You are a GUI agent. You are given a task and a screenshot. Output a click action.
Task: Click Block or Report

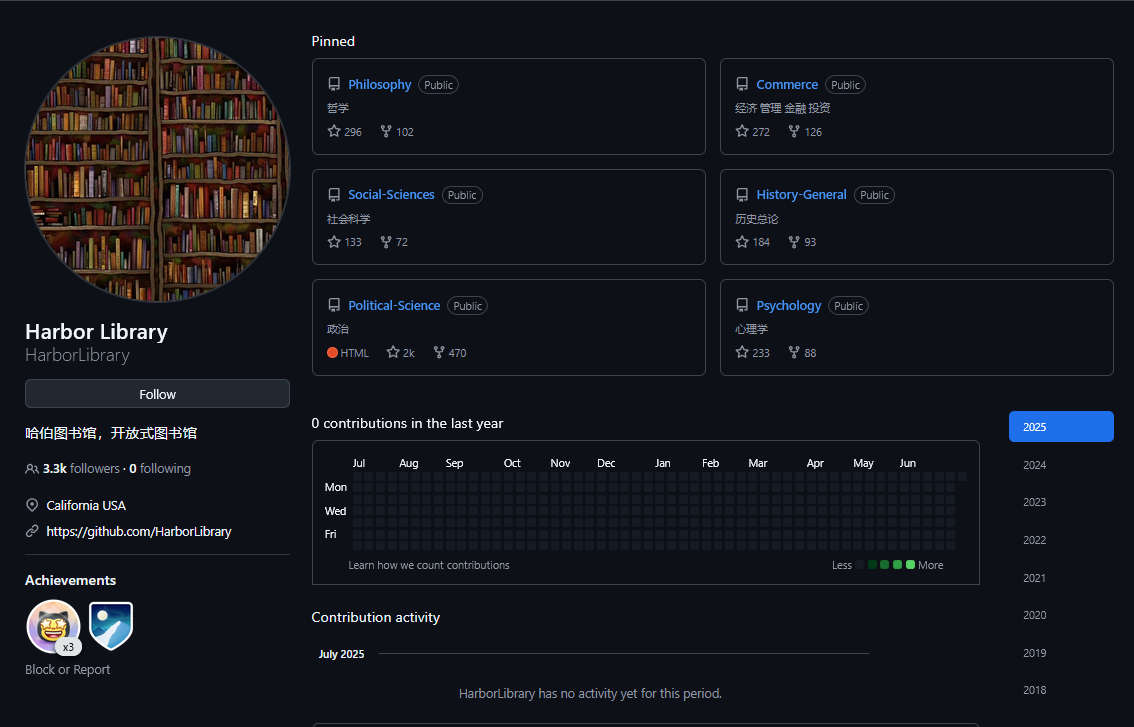click(x=67, y=669)
